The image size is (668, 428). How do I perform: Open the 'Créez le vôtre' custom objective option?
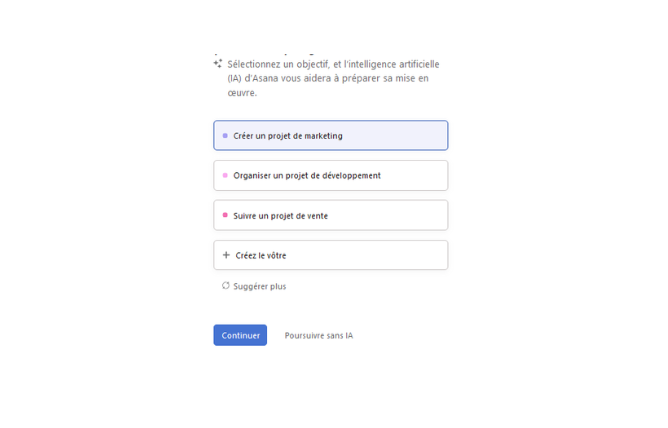click(261, 255)
